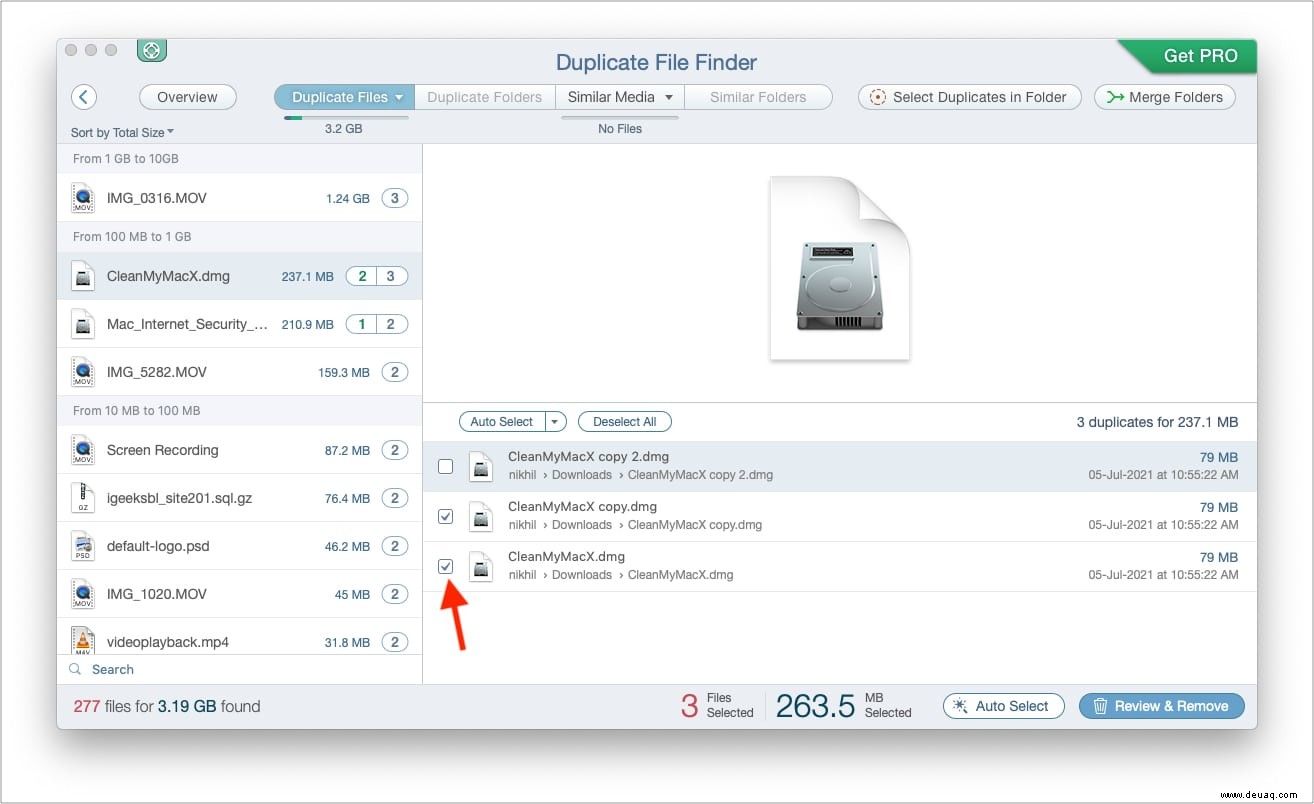This screenshot has width=1314, height=804.
Task: Click Auto Select in bottom bar
Action: click(1003, 706)
